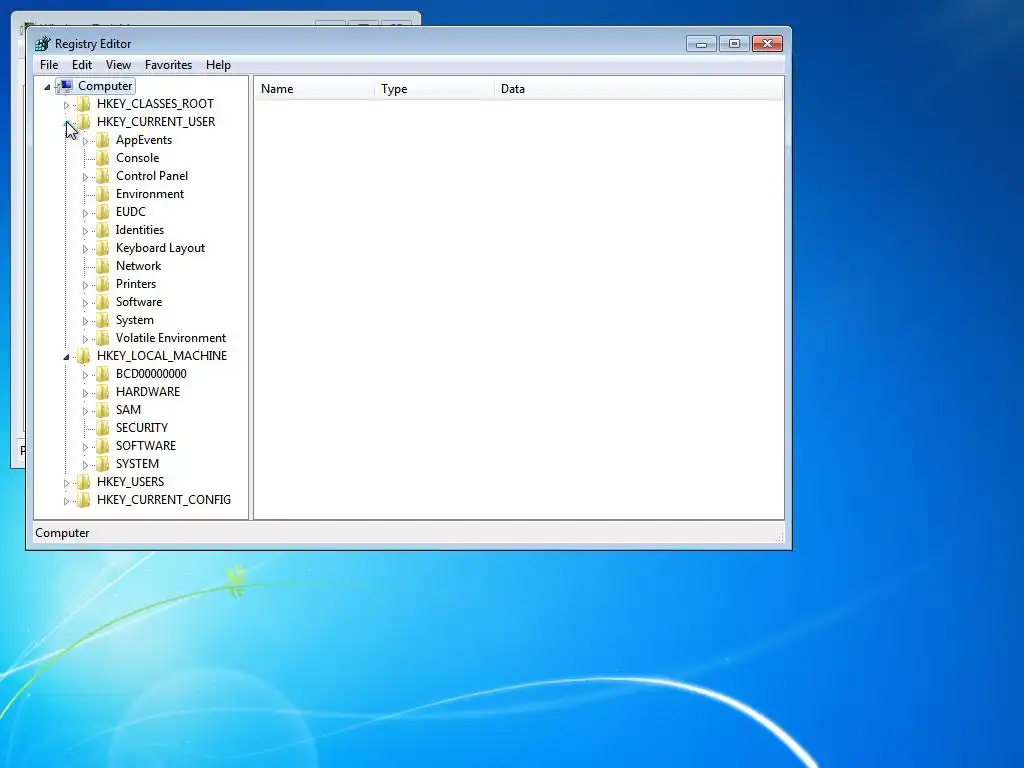
Task: Click the Identities folder icon
Action: (x=103, y=230)
